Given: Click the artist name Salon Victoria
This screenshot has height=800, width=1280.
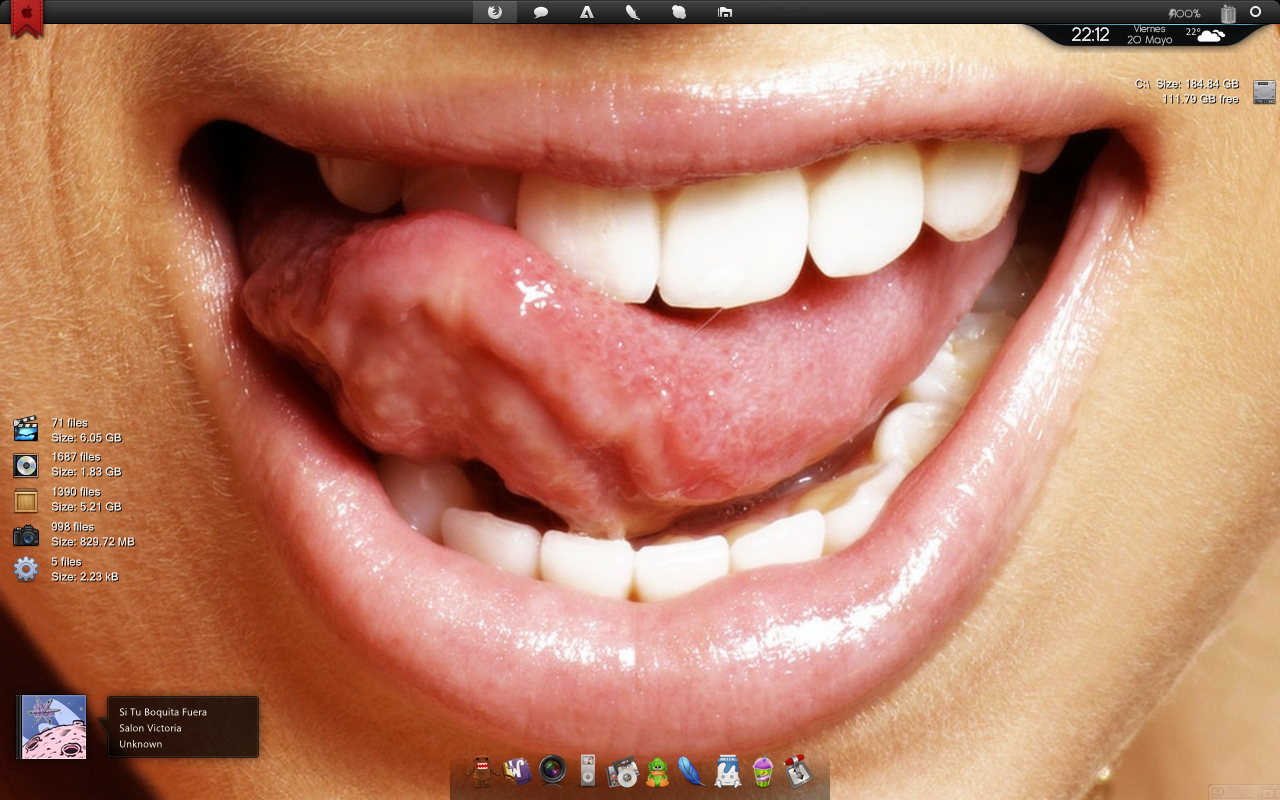Looking at the screenshot, I should [x=150, y=728].
